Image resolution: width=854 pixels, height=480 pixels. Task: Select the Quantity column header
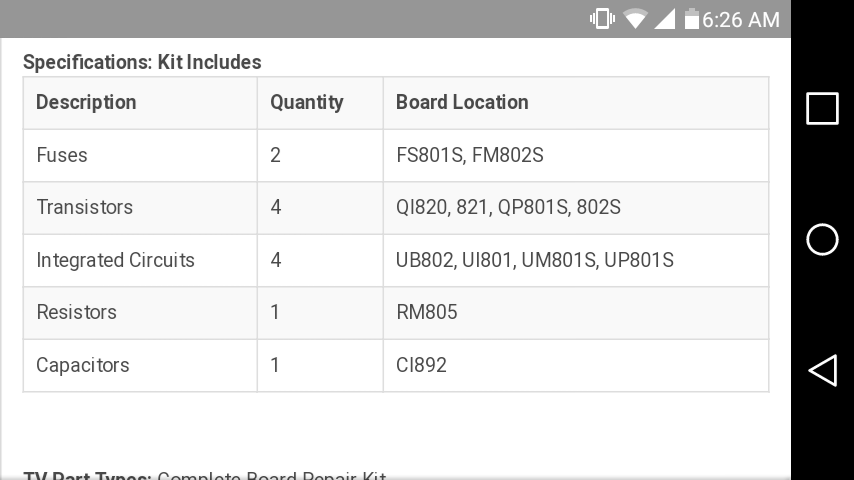[x=307, y=102]
